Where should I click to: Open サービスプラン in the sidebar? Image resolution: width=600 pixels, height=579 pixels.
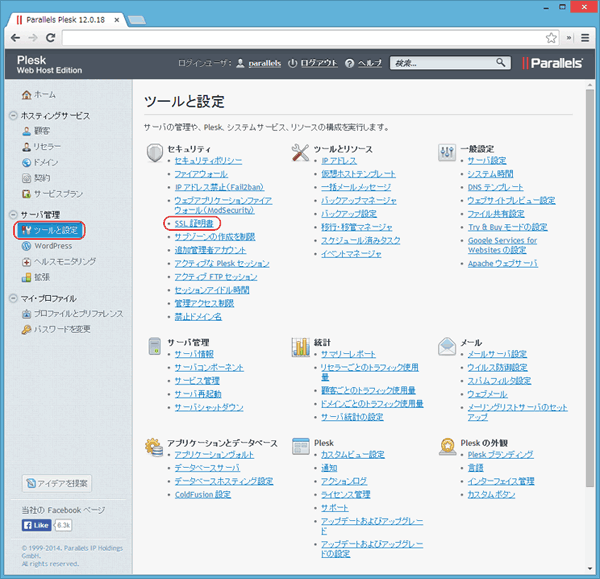tap(58, 194)
